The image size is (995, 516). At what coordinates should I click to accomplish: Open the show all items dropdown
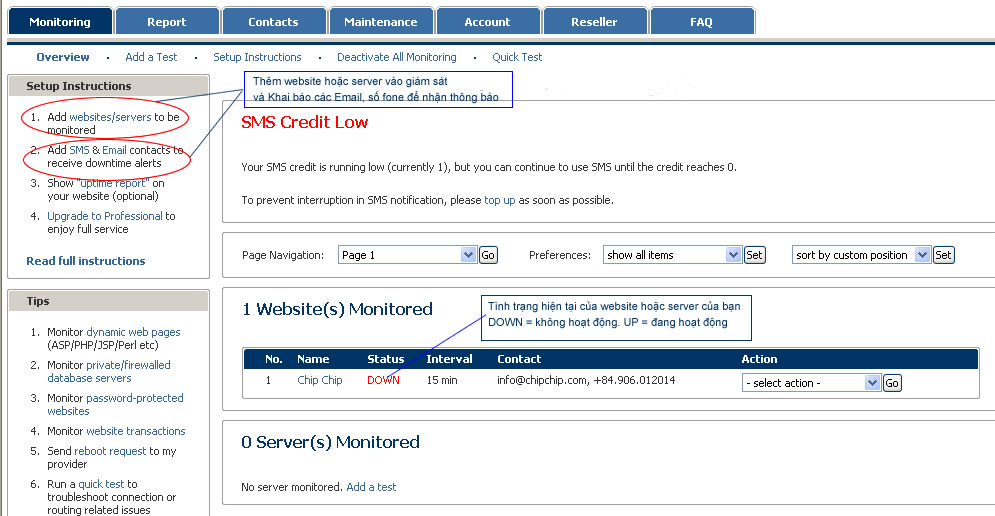coord(673,255)
